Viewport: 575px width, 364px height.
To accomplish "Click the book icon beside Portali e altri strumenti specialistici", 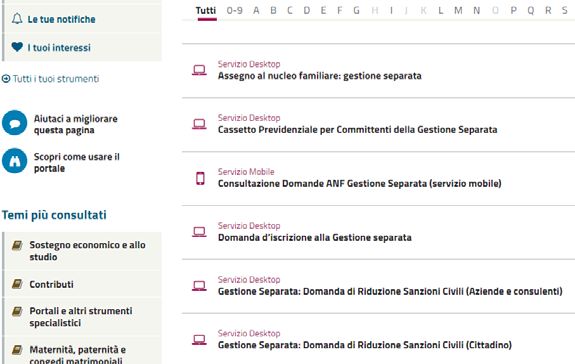I will point(17,311).
